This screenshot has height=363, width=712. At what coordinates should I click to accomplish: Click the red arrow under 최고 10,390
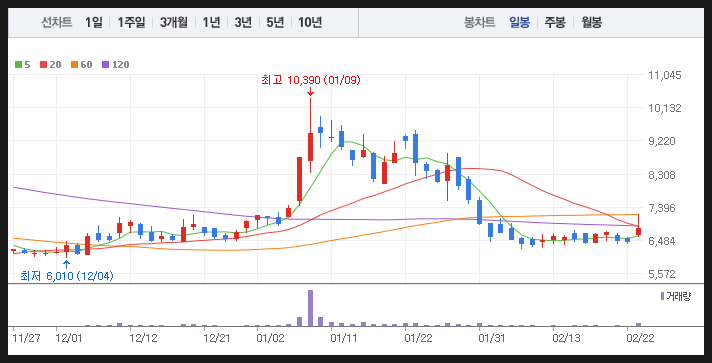[x=310, y=91]
